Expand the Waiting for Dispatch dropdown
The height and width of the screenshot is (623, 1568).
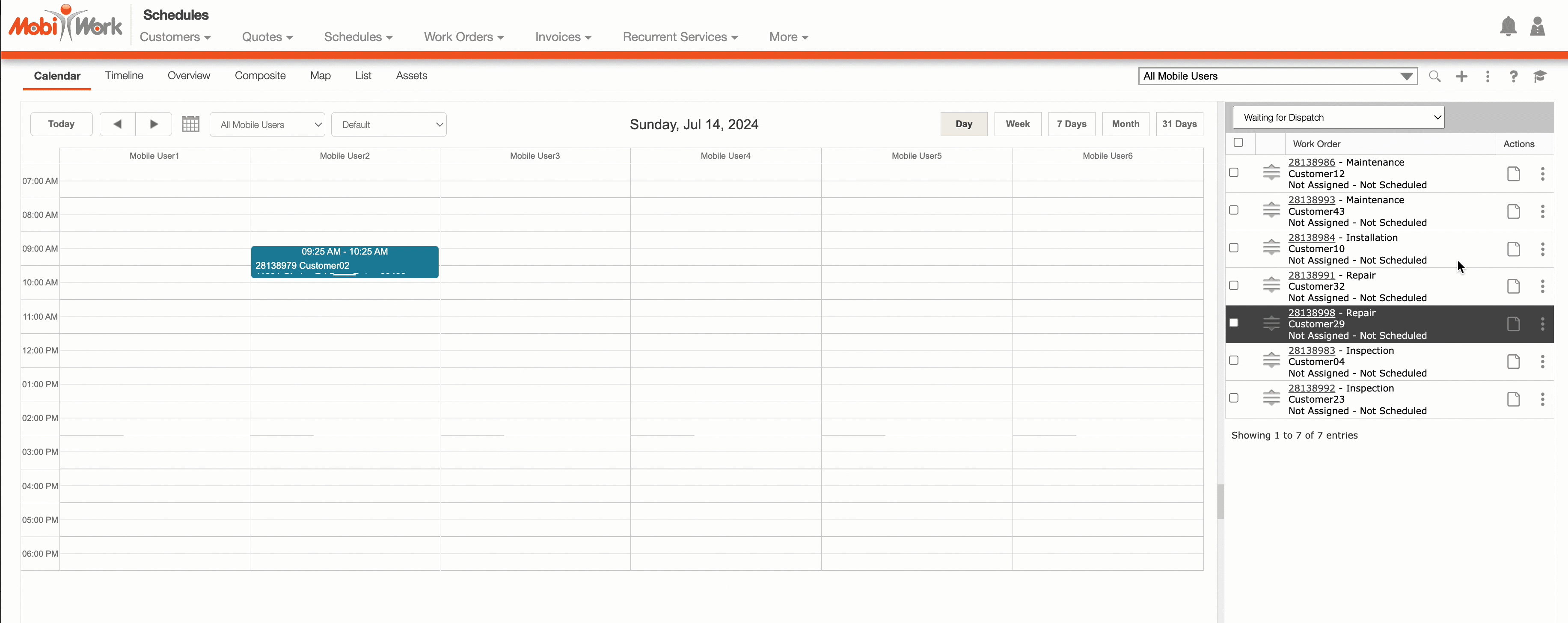[x=1337, y=117]
